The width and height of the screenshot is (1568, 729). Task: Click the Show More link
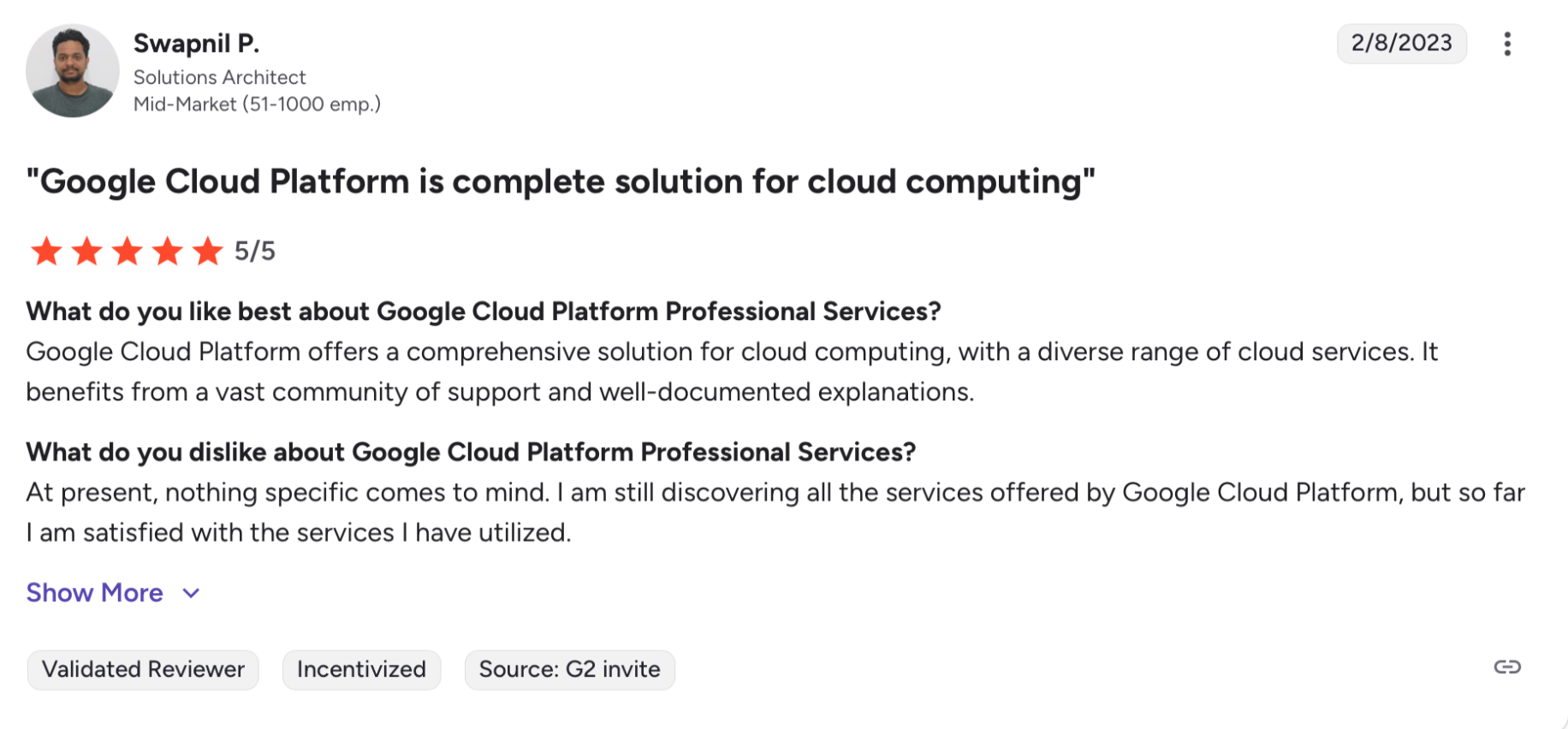pos(94,593)
